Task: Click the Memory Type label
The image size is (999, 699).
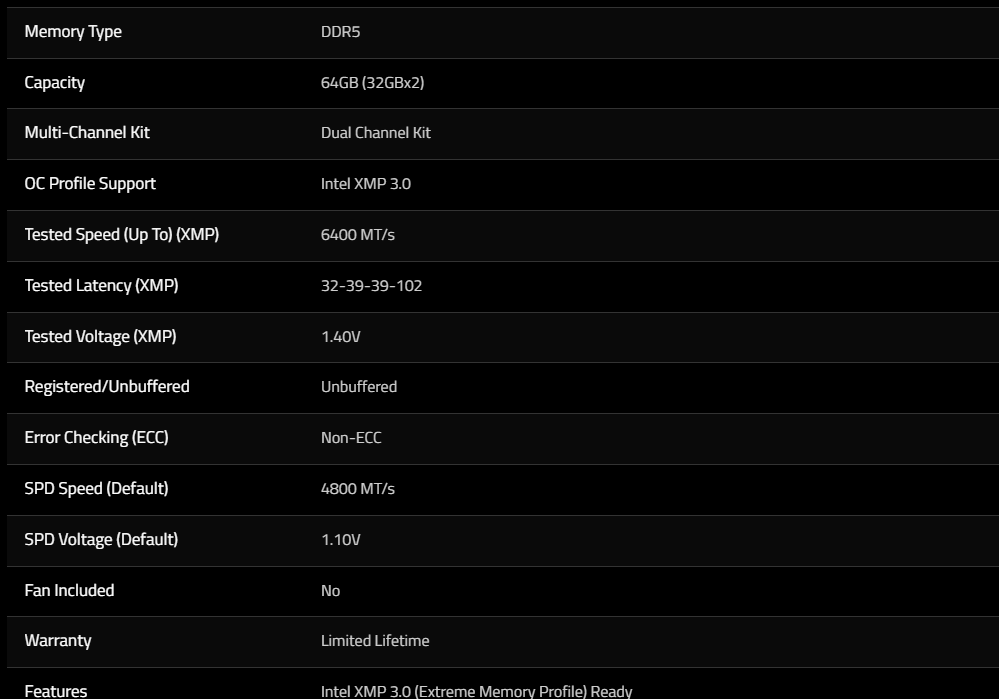Action: [x=73, y=32]
